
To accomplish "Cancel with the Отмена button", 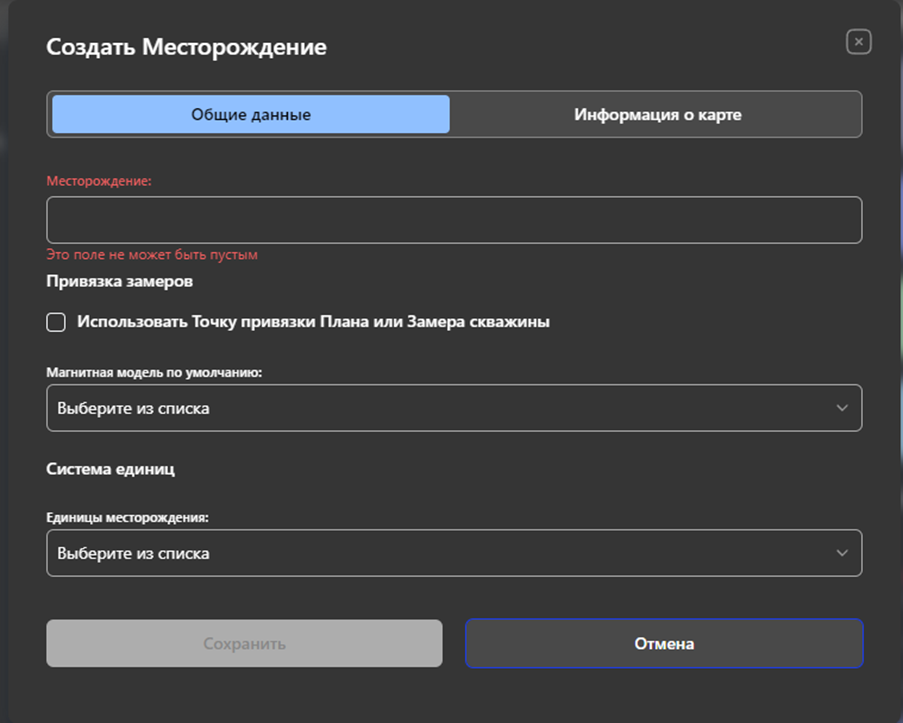I will pyautogui.click(x=664, y=643).
